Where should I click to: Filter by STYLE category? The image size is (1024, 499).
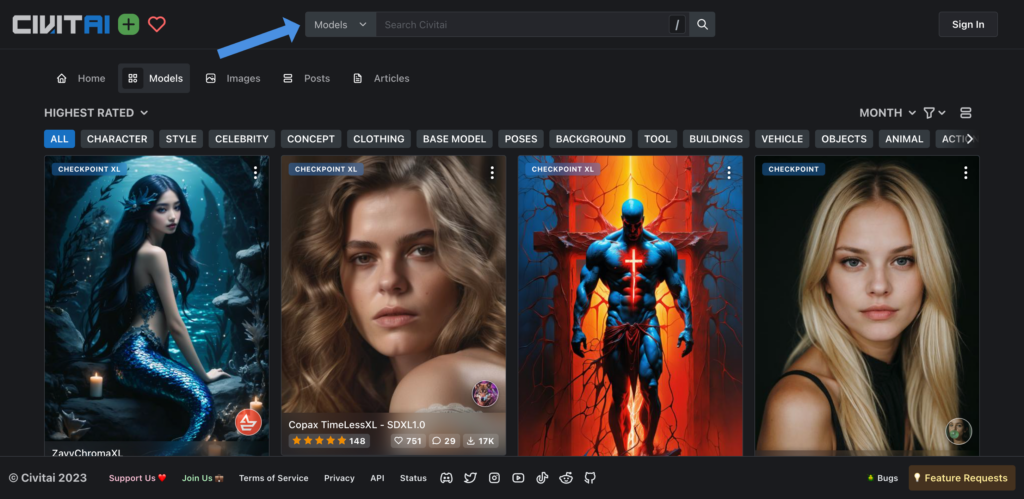click(181, 139)
